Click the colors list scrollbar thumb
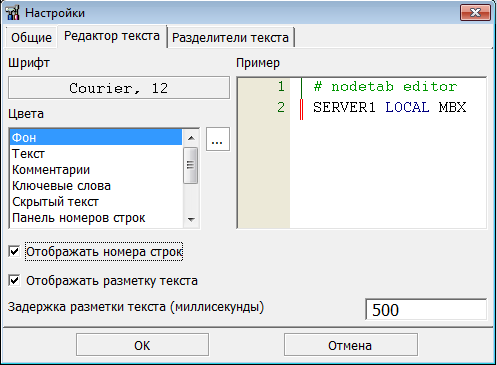The image size is (497, 365). pos(191,165)
